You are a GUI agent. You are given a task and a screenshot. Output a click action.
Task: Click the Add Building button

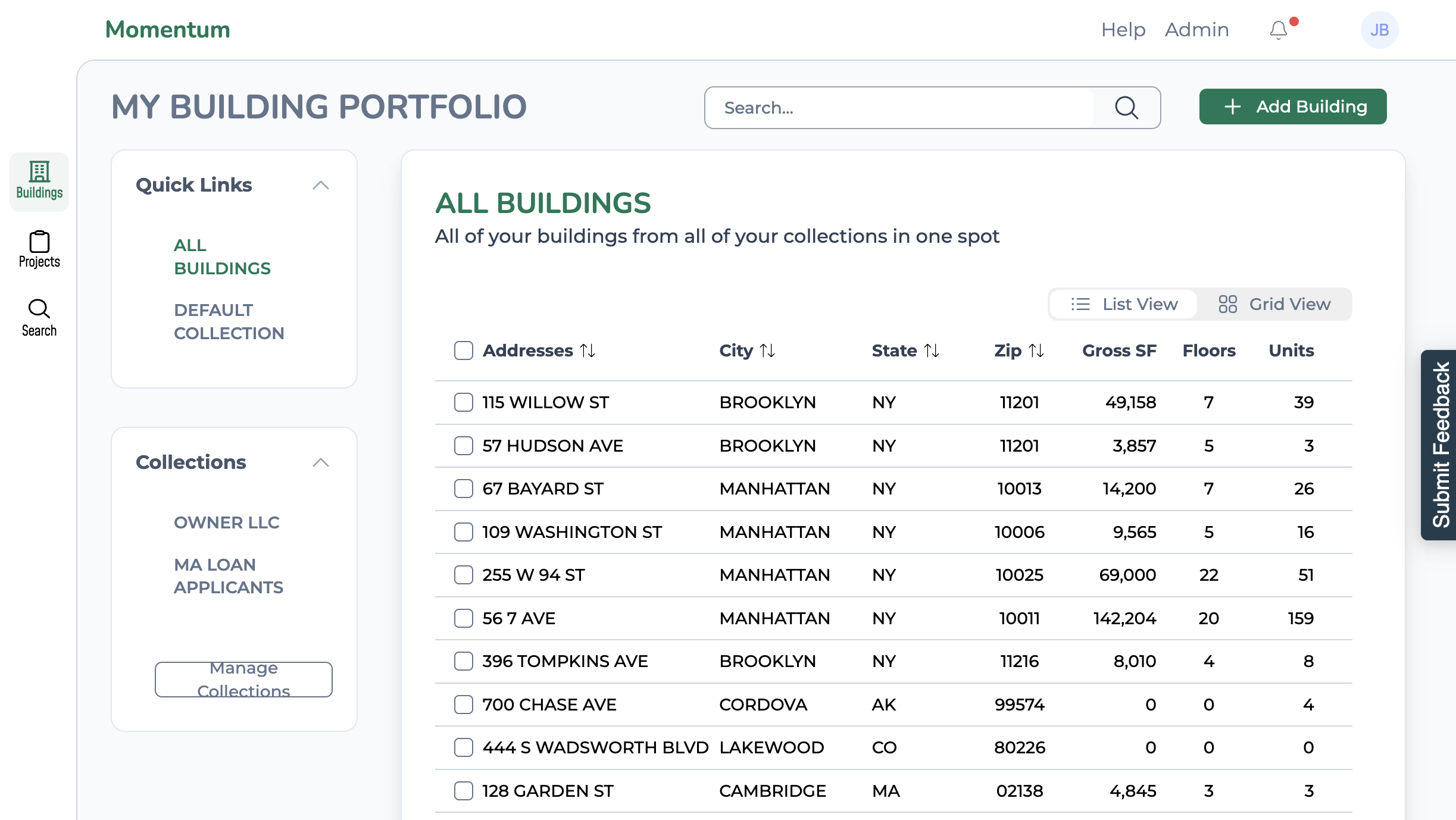coord(1293,107)
